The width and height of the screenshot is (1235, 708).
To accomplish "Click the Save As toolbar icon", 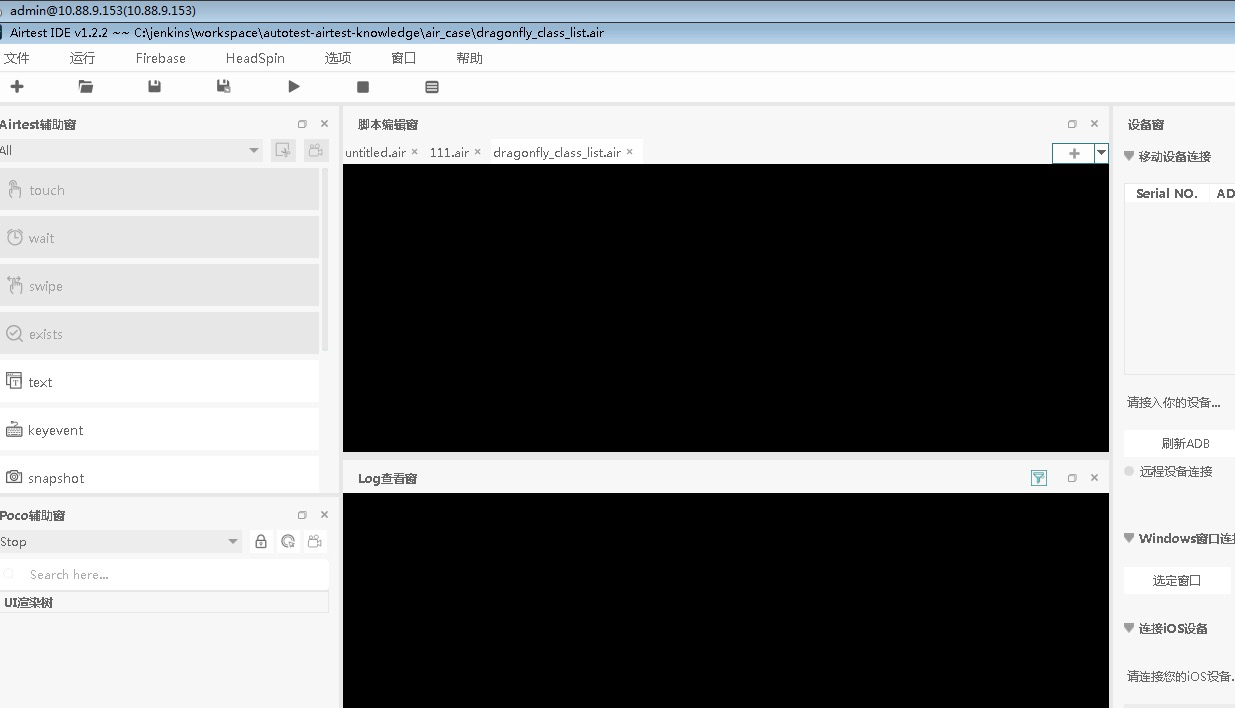I will (x=224, y=87).
